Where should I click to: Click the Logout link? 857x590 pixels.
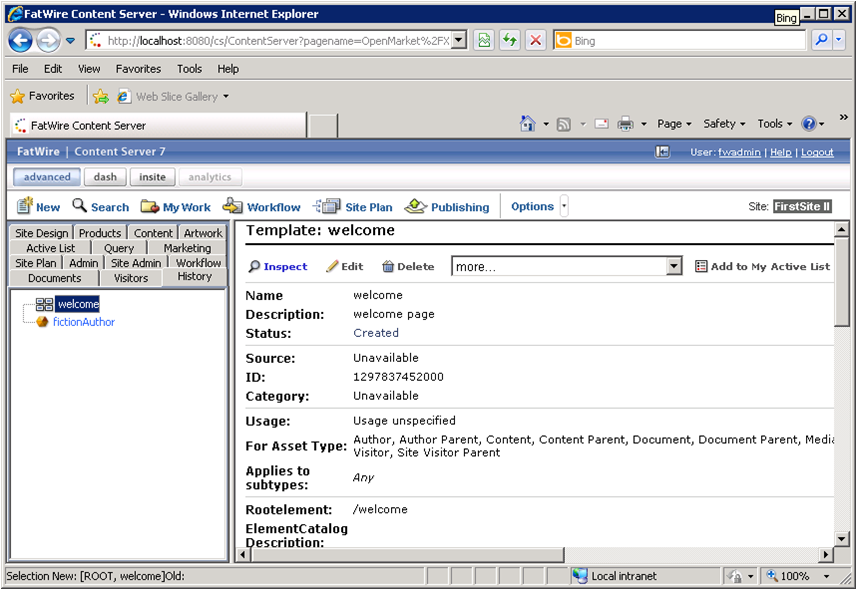coord(817,153)
